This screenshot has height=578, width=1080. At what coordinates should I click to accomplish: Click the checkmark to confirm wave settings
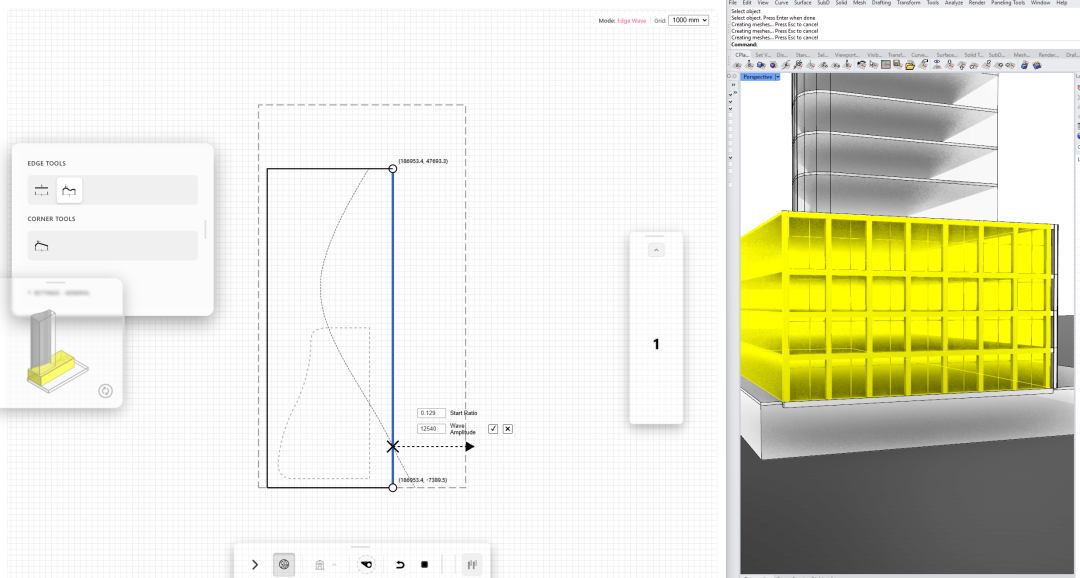[x=493, y=429]
